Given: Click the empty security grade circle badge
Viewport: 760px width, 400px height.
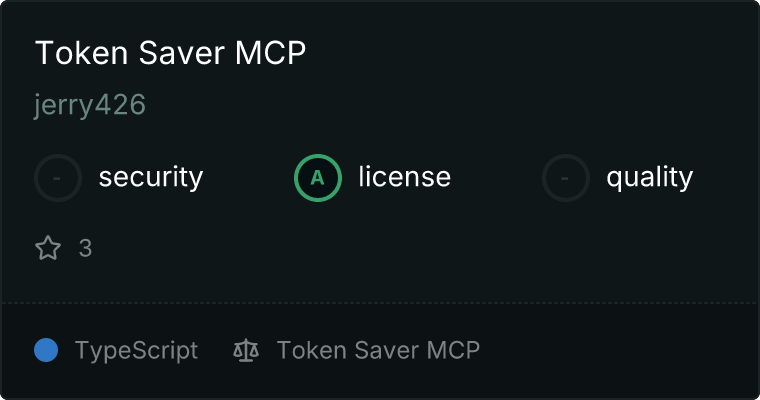Looking at the screenshot, I should pyautogui.click(x=58, y=178).
